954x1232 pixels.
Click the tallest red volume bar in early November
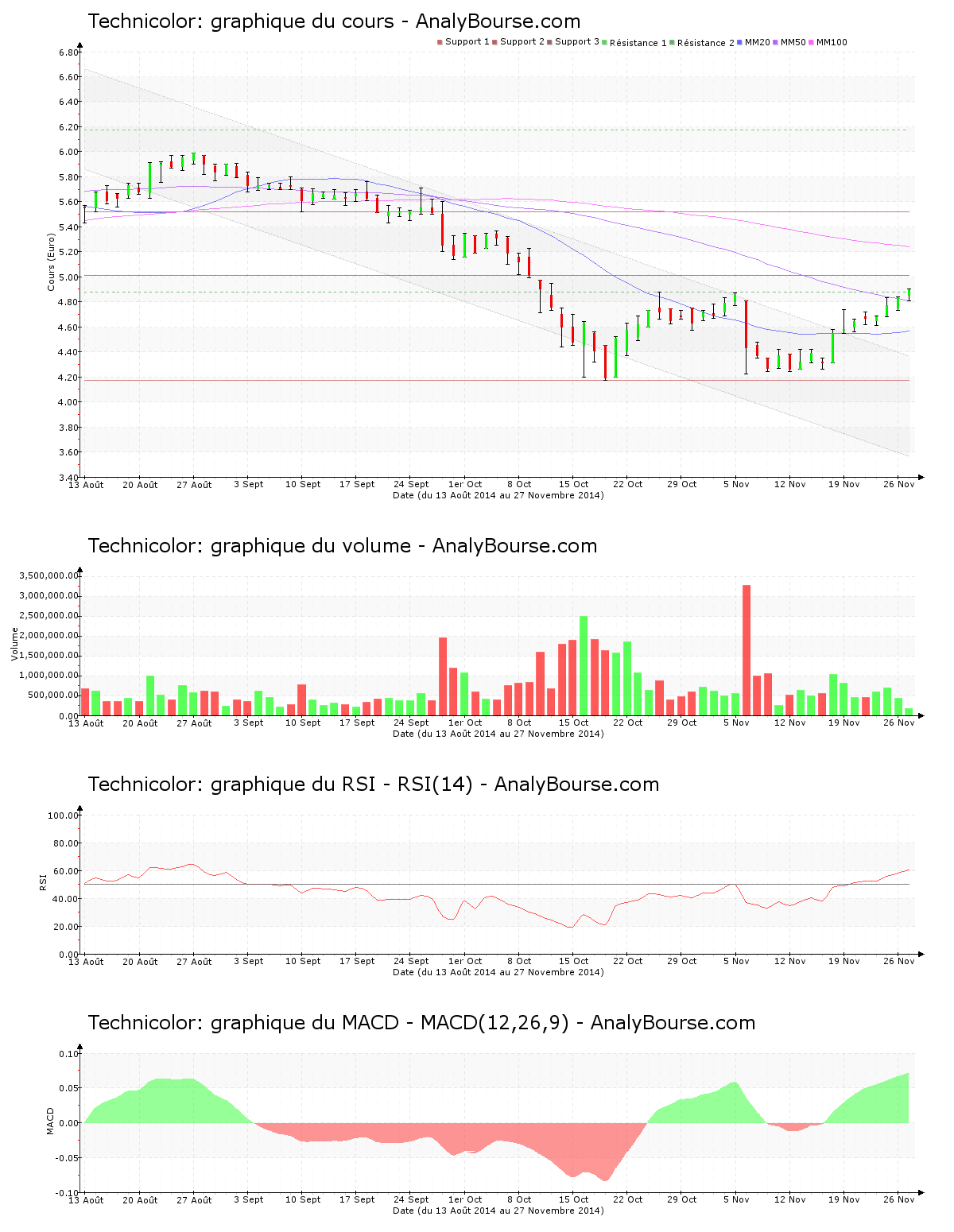pos(747,650)
